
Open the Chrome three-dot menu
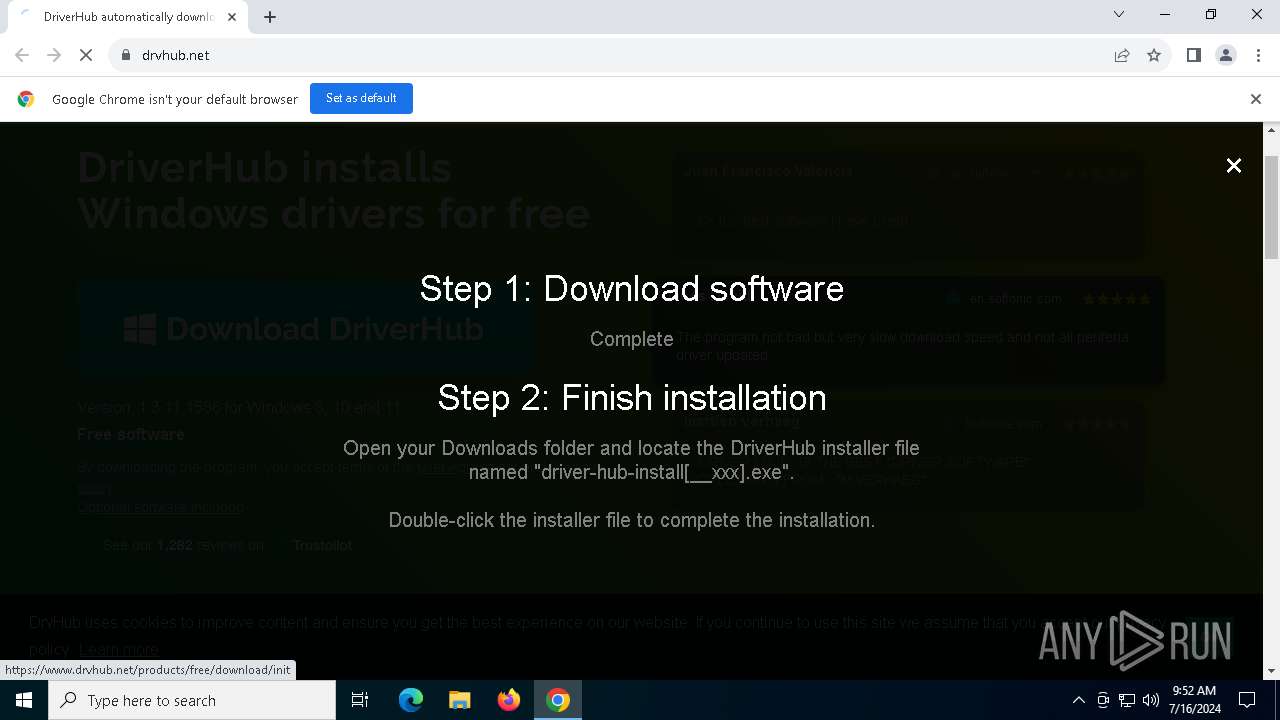pos(1258,55)
